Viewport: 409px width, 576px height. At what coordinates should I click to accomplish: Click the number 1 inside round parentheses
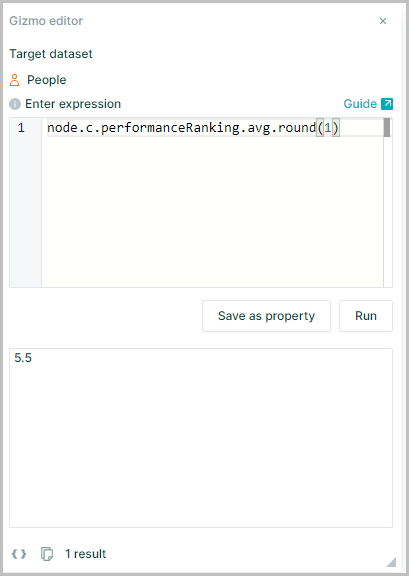point(327,128)
